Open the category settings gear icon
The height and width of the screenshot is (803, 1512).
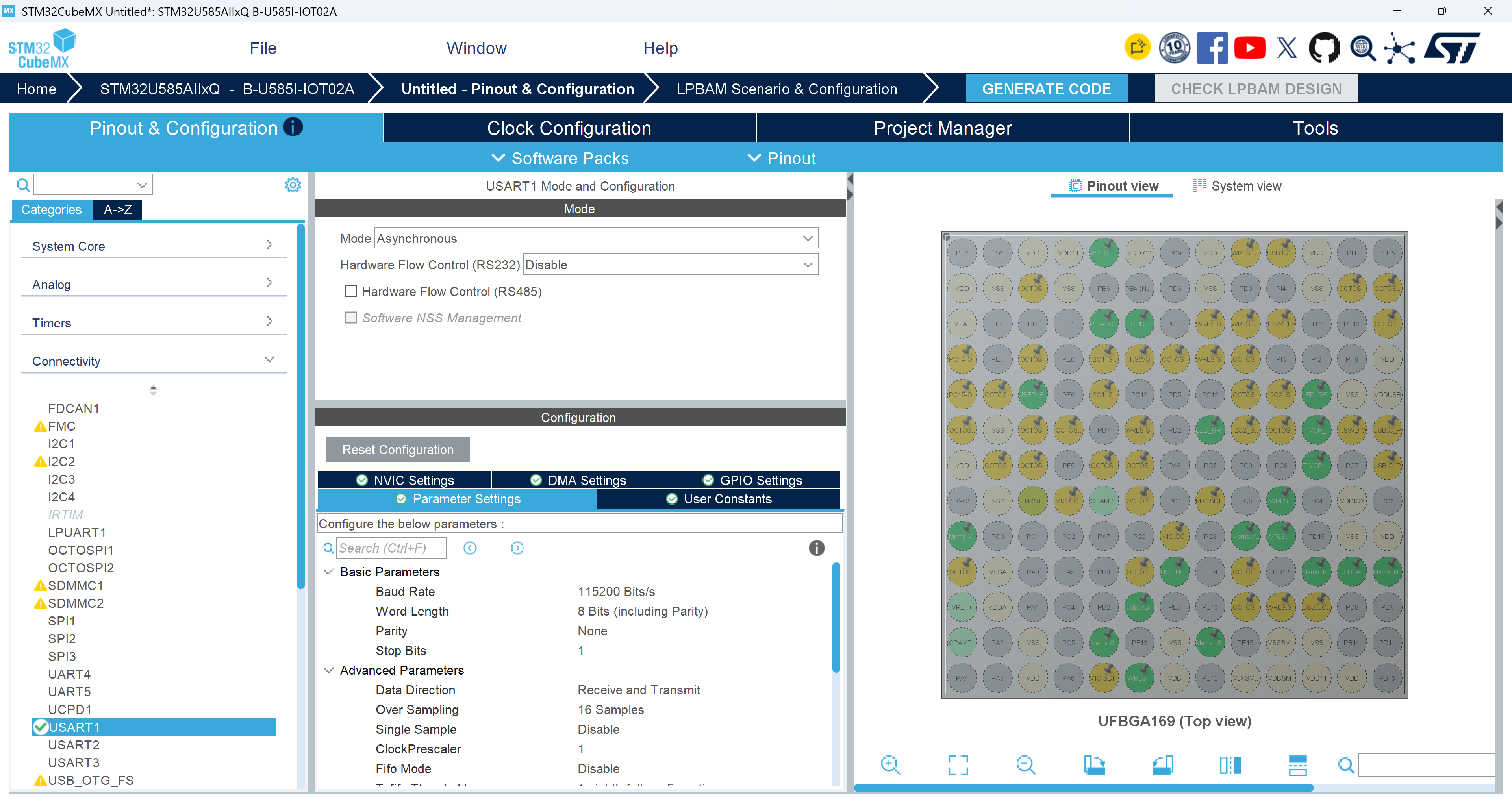[292, 185]
